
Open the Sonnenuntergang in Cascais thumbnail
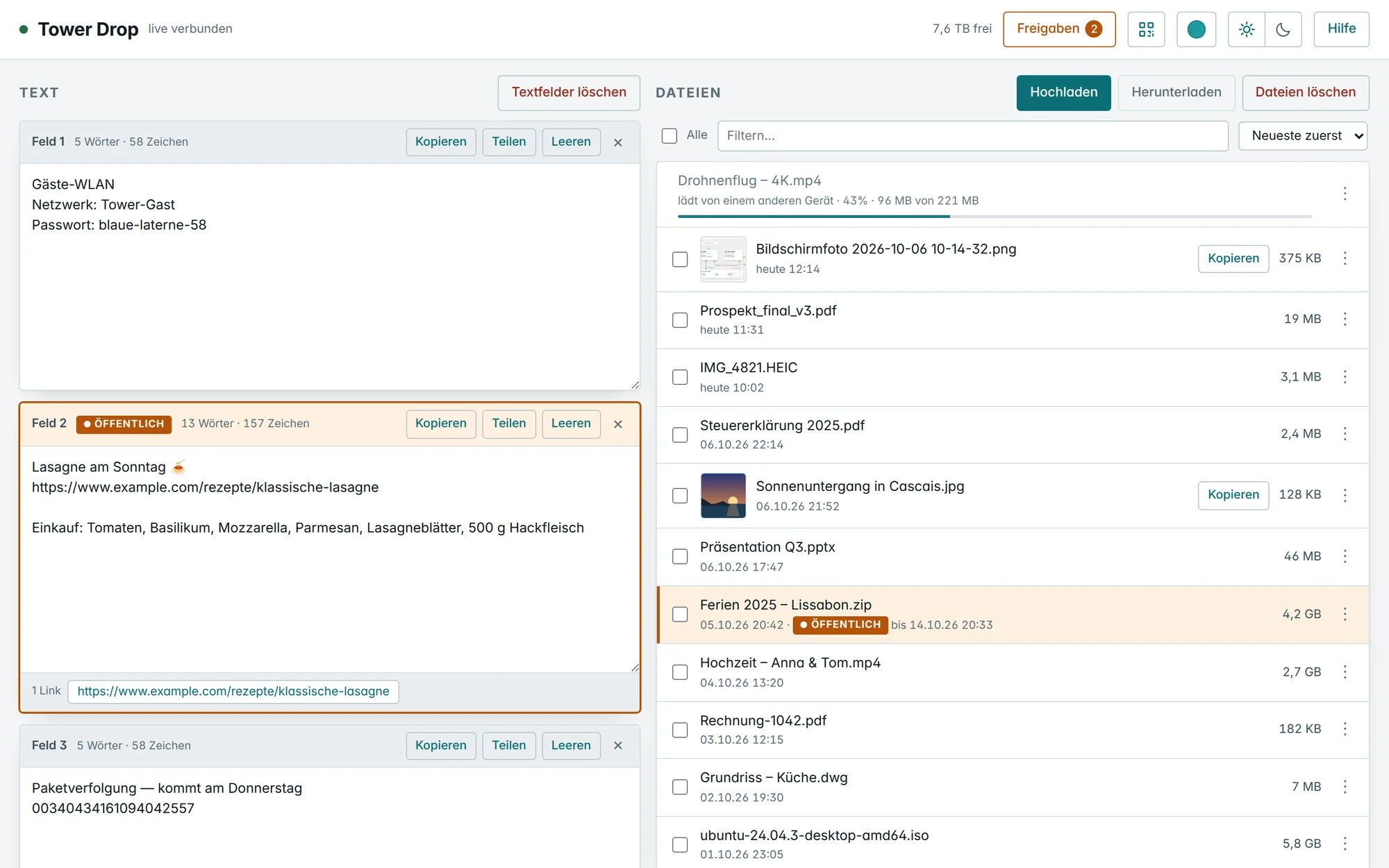tap(723, 496)
